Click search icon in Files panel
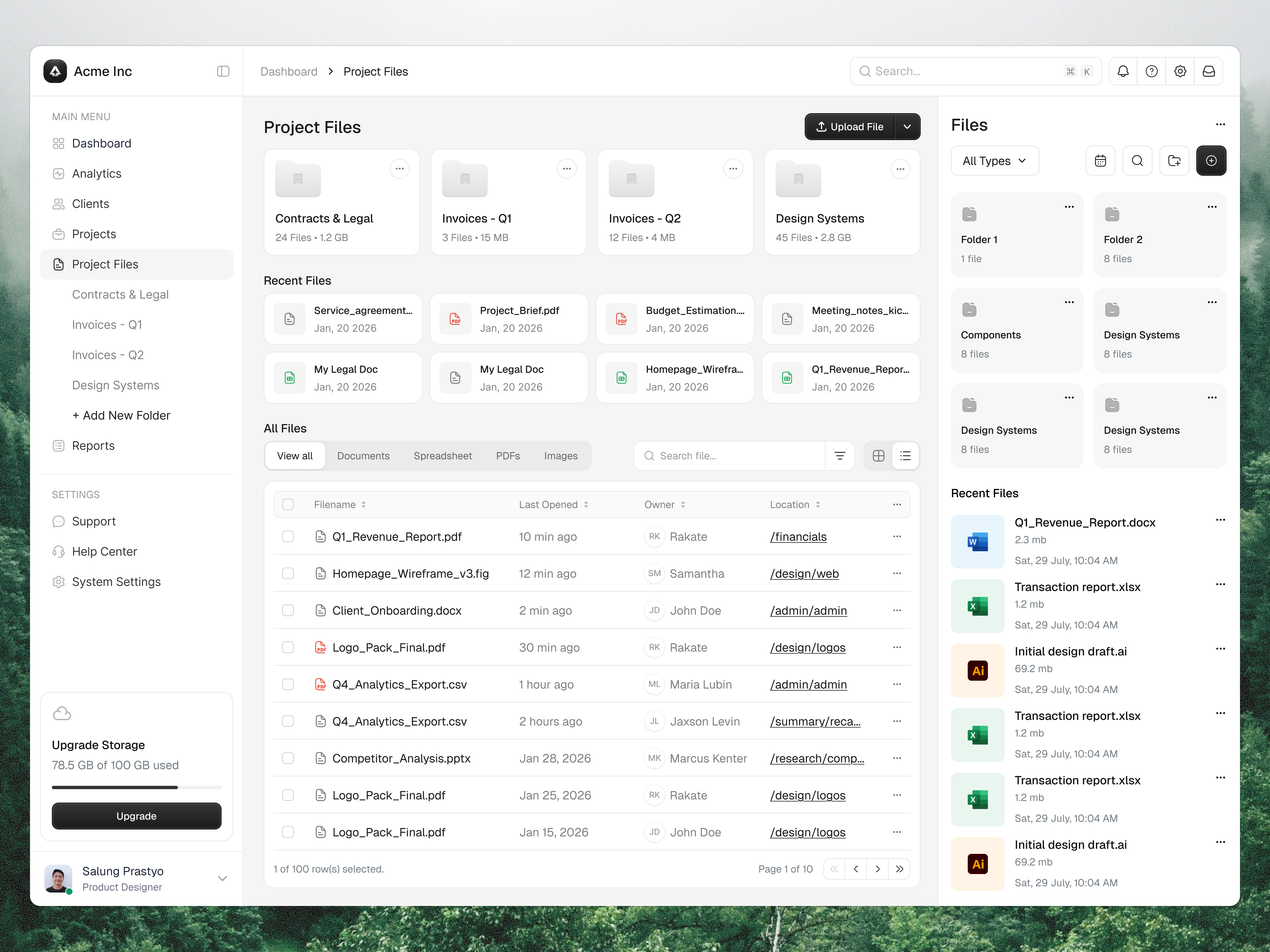Viewport: 1270px width, 952px height. [1137, 161]
